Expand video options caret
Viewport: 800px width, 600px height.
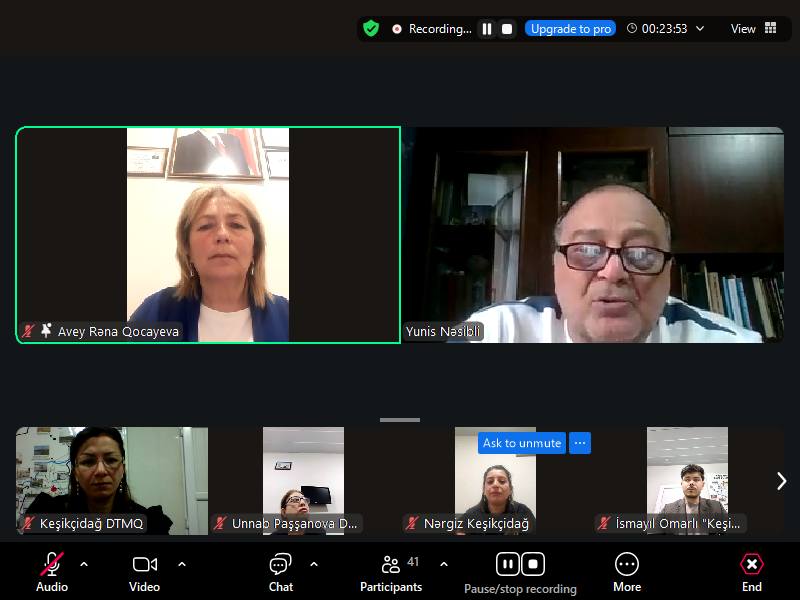click(x=182, y=564)
